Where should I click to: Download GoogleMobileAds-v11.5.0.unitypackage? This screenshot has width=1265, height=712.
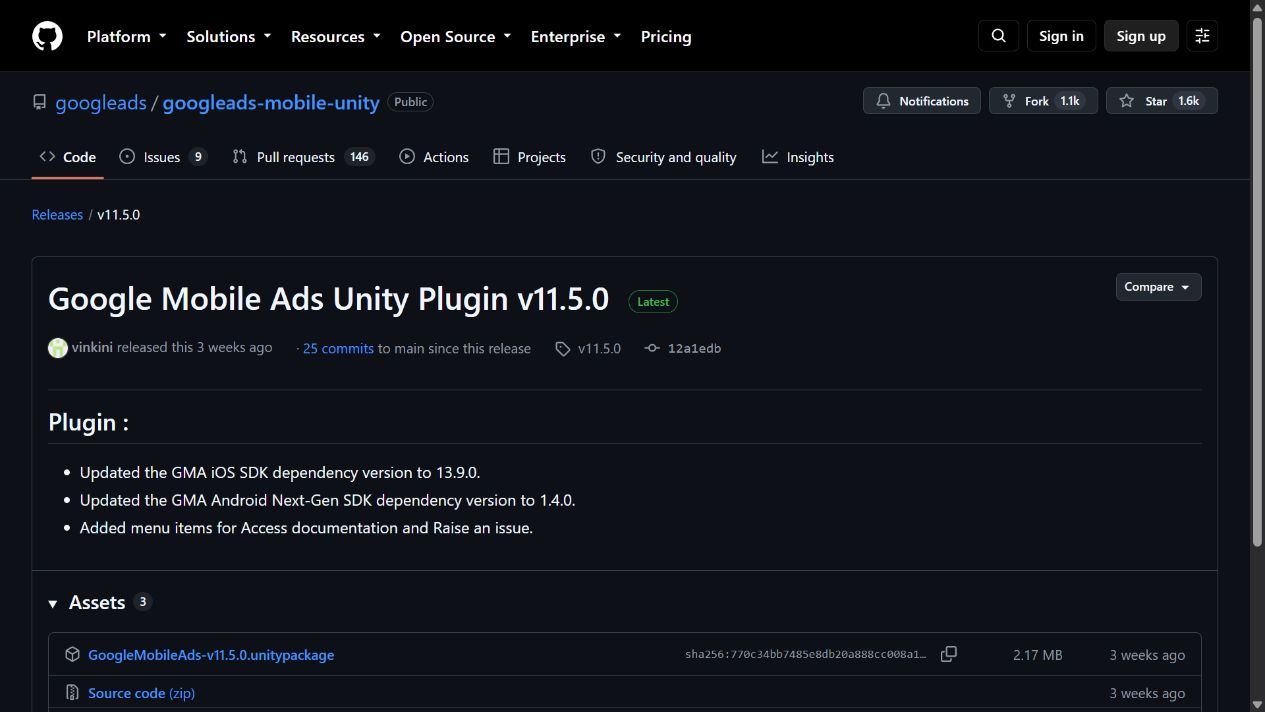pyautogui.click(x=211, y=655)
